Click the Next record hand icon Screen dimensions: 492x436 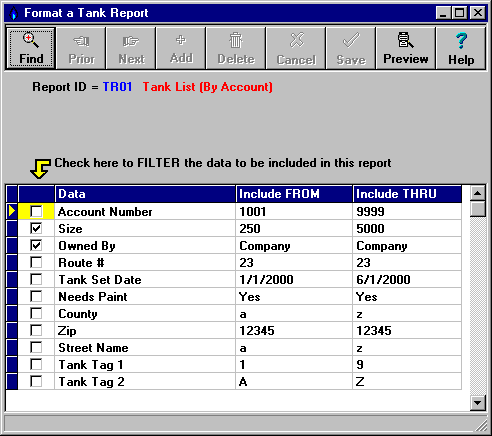coord(131,48)
